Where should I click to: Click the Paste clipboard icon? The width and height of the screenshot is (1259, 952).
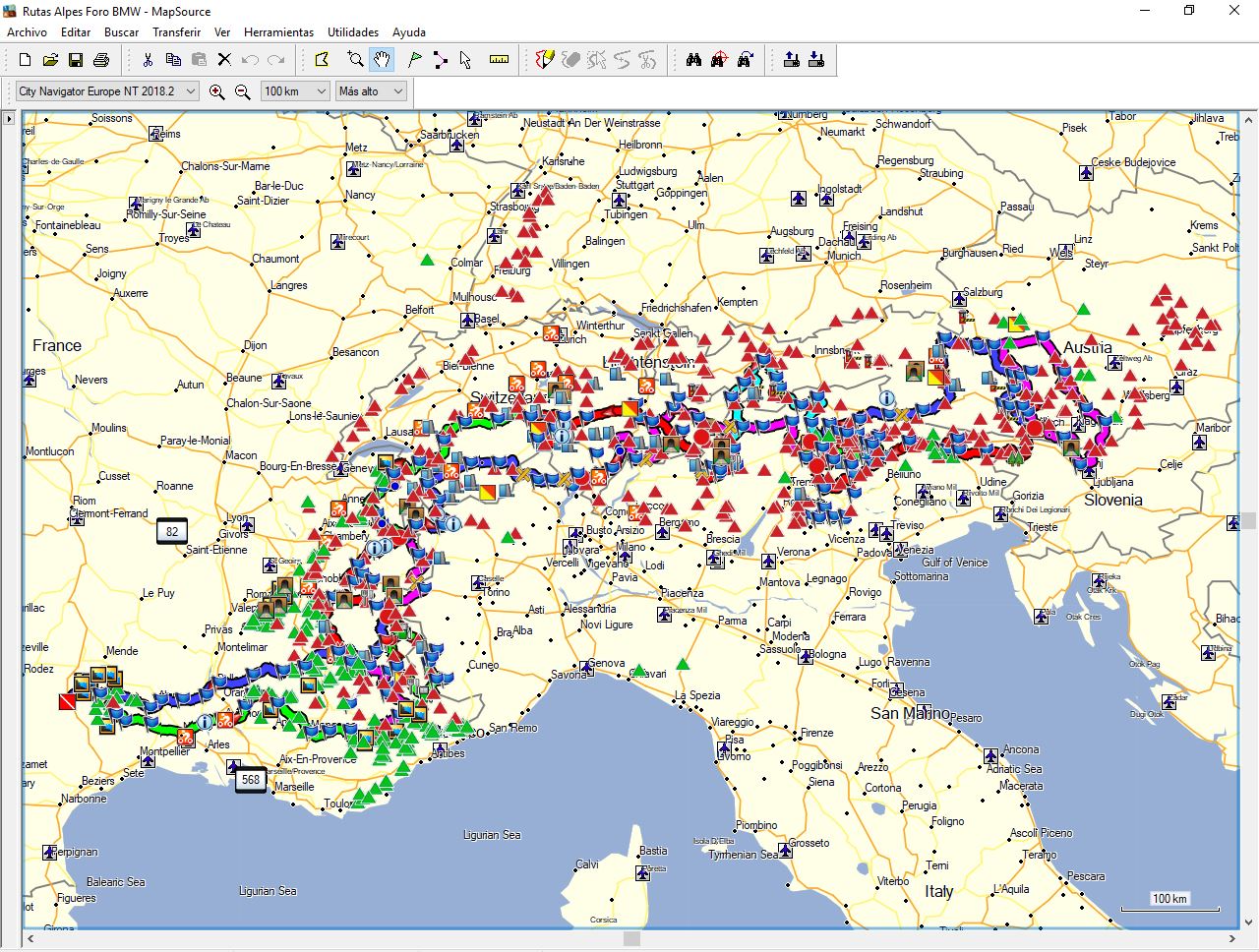click(x=199, y=60)
